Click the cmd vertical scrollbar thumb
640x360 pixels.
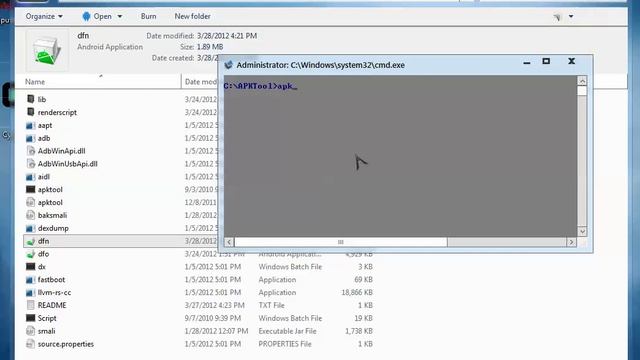pos(582,90)
